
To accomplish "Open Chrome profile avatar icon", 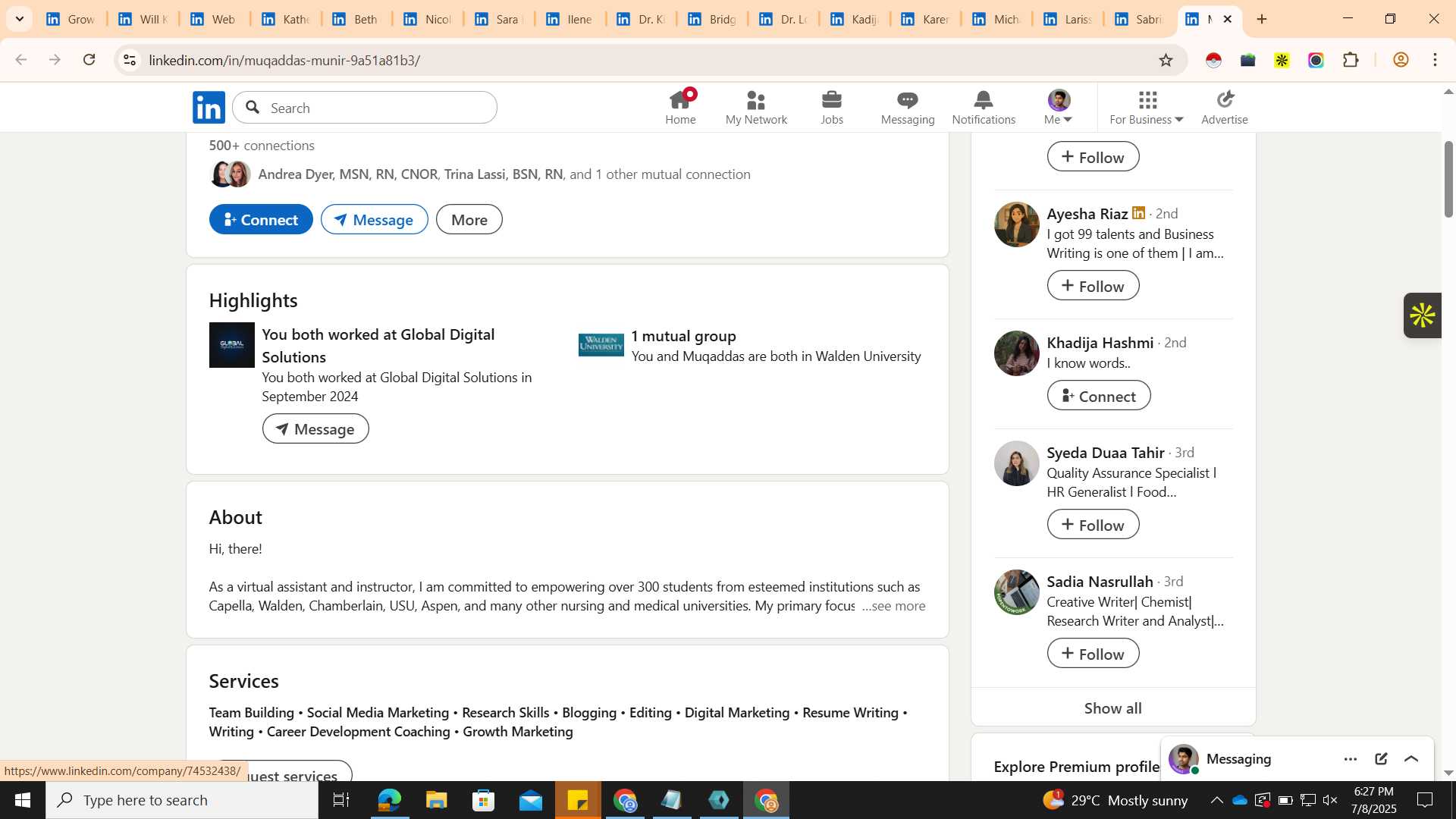I will pyautogui.click(x=1401, y=60).
